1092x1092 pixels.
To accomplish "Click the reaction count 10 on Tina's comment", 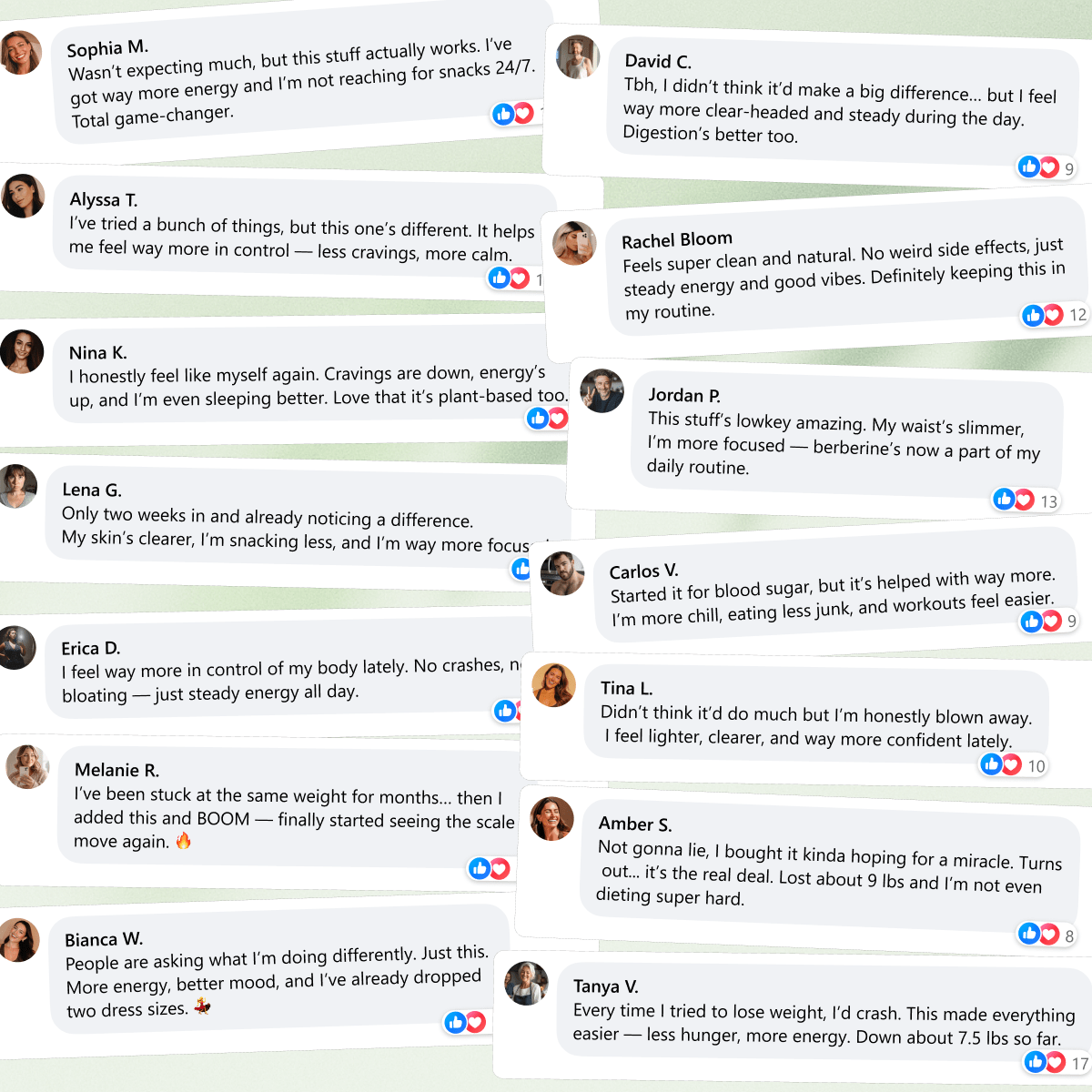I will tap(1036, 766).
